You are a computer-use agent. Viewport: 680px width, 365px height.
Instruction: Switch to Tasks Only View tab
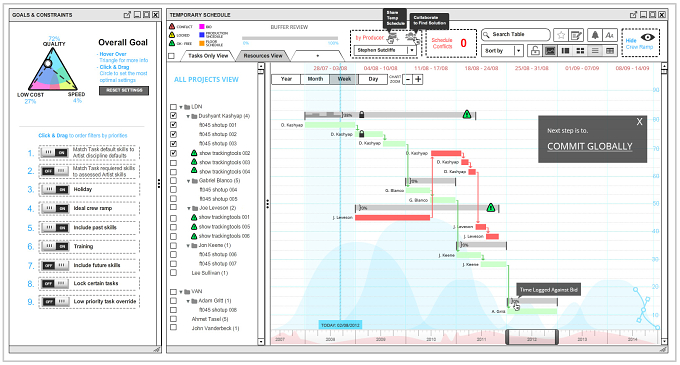click(208, 56)
